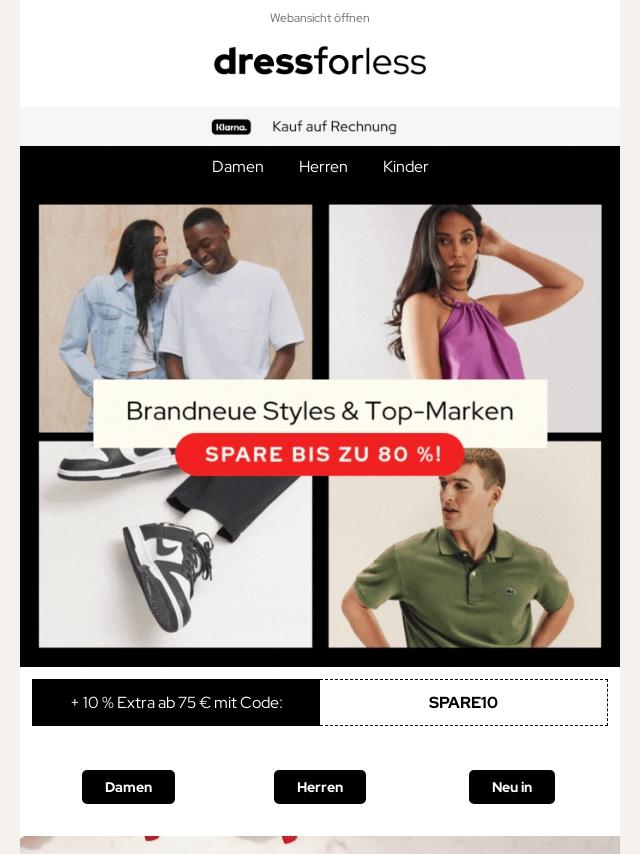Image resolution: width=640 pixels, height=854 pixels.
Task: Click the partially visible banner at bottom
Action: pos(320,845)
